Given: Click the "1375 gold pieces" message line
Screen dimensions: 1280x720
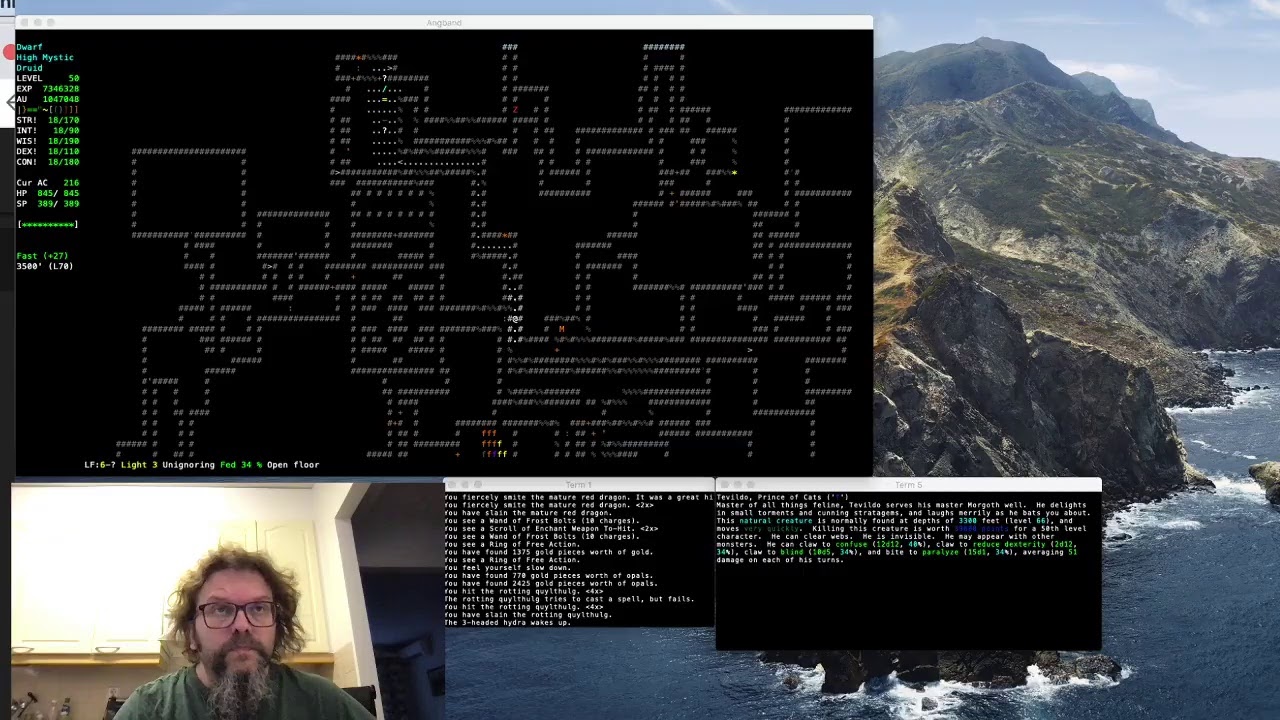Looking at the screenshot, I should tap(548, 552).
